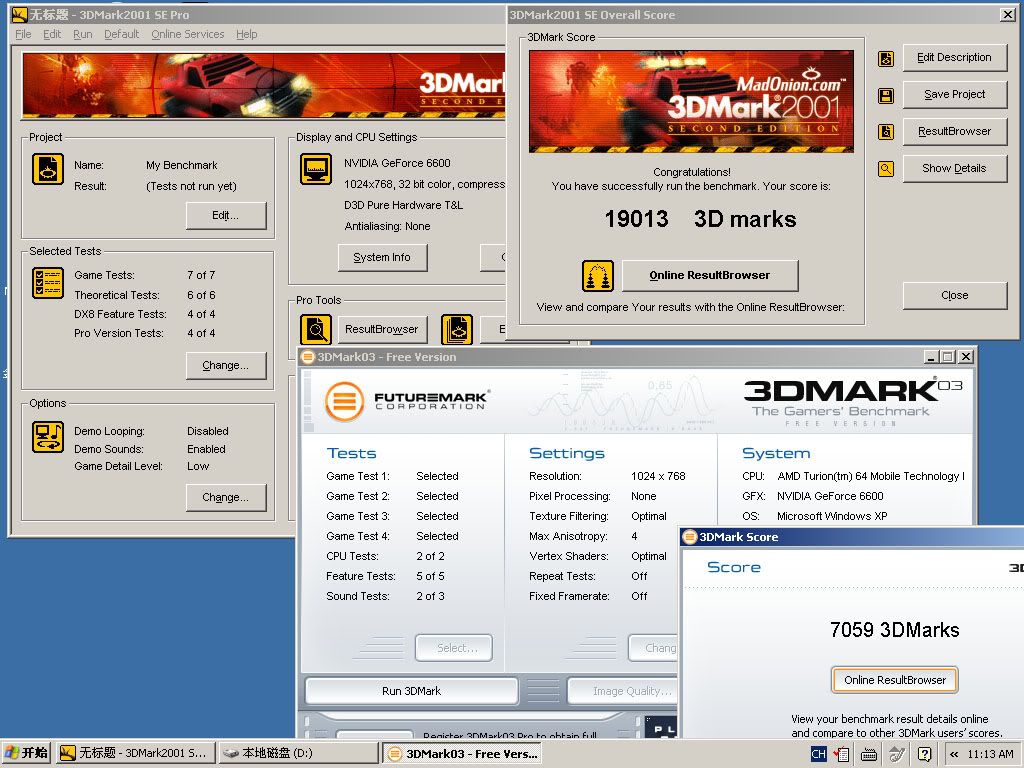Open the File menu in 3DMark2001
The image size is (1024, 768).
(x=23, y=34)
